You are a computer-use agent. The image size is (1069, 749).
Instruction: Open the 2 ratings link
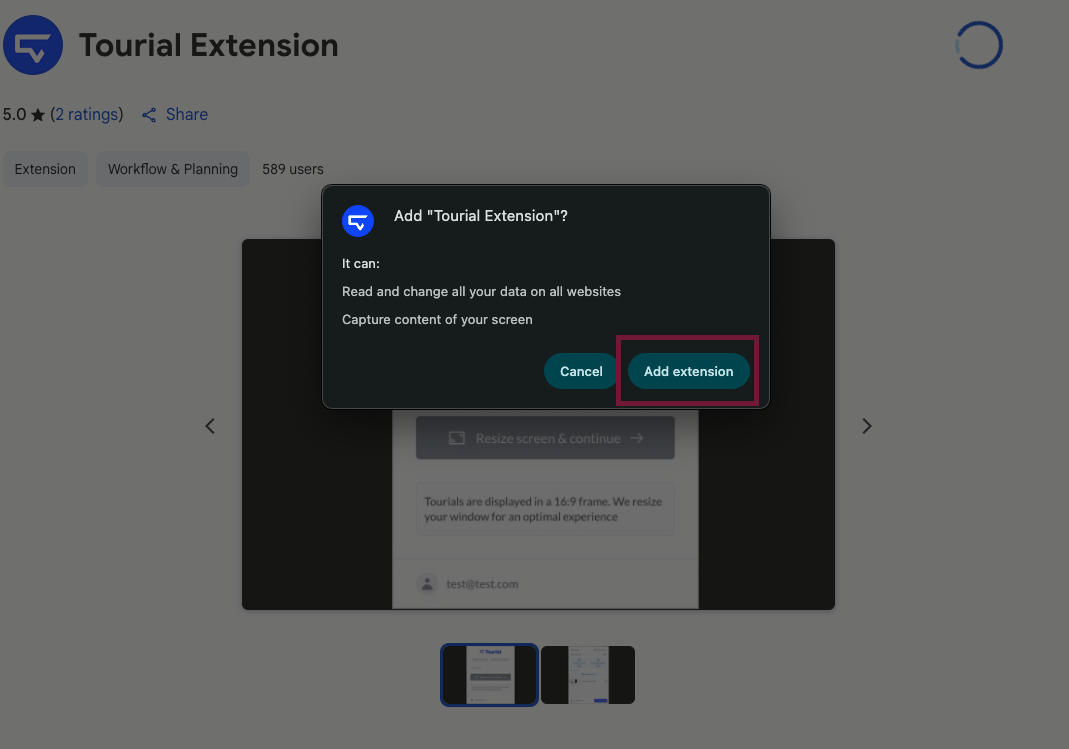click(87, 115)
